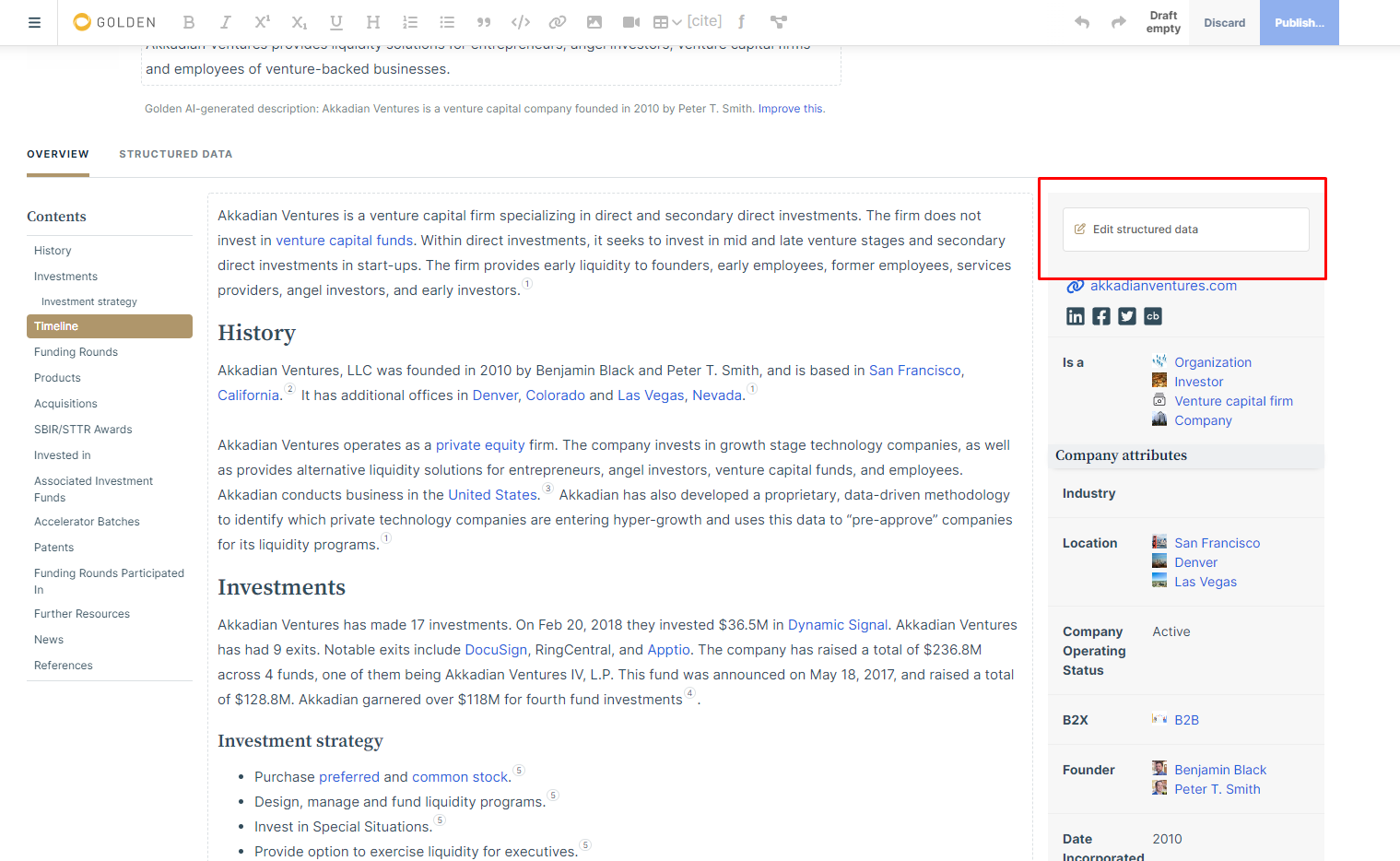Click the Publish button

(x=1300, y=22)
